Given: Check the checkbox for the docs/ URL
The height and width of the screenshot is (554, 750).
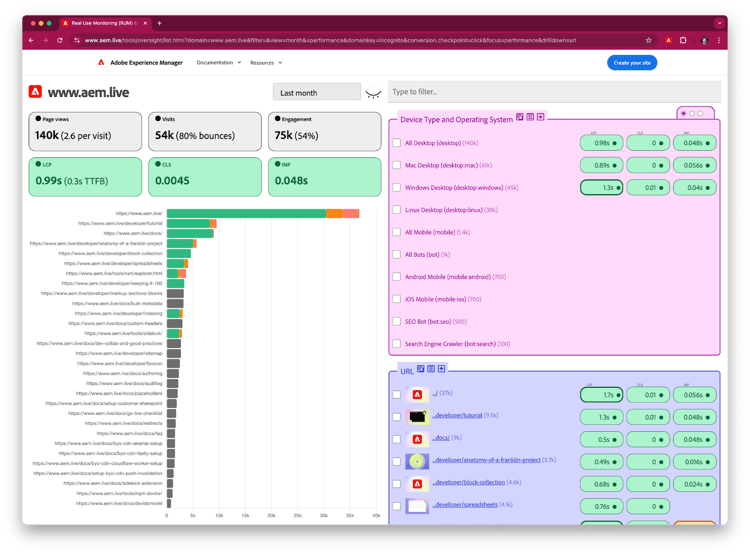Looking at the screenshot, I should 397,439.
